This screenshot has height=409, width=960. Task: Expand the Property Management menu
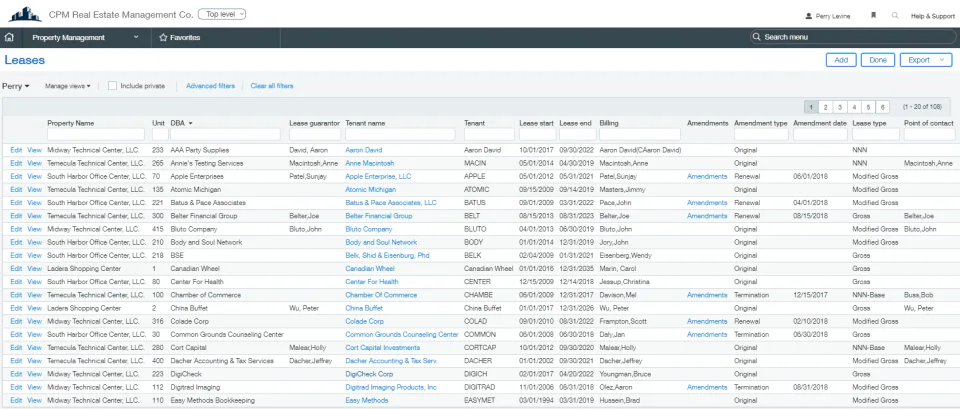pyautogui.click(x=86, y=37)
